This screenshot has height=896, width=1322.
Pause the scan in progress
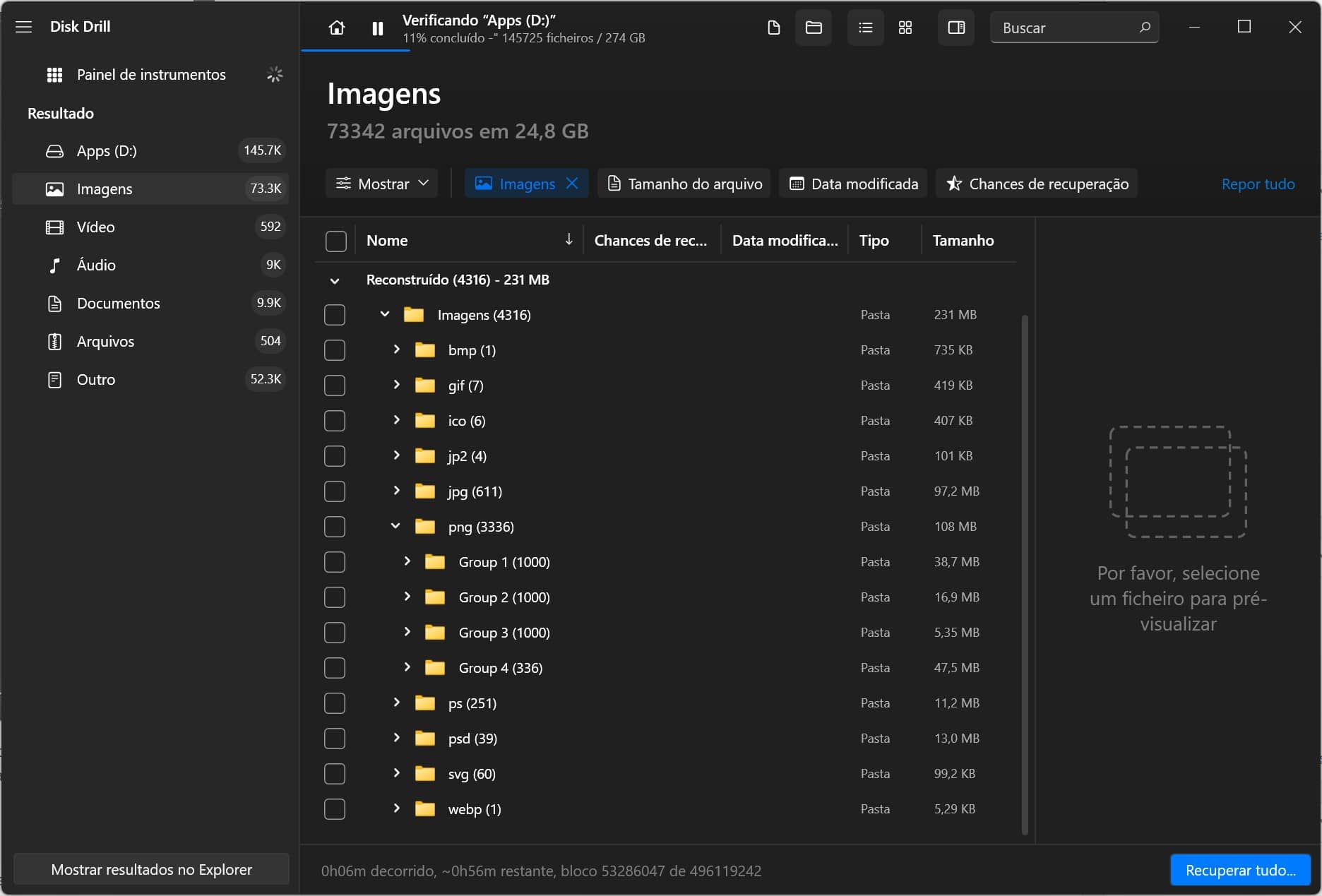[x=378, y=28]
